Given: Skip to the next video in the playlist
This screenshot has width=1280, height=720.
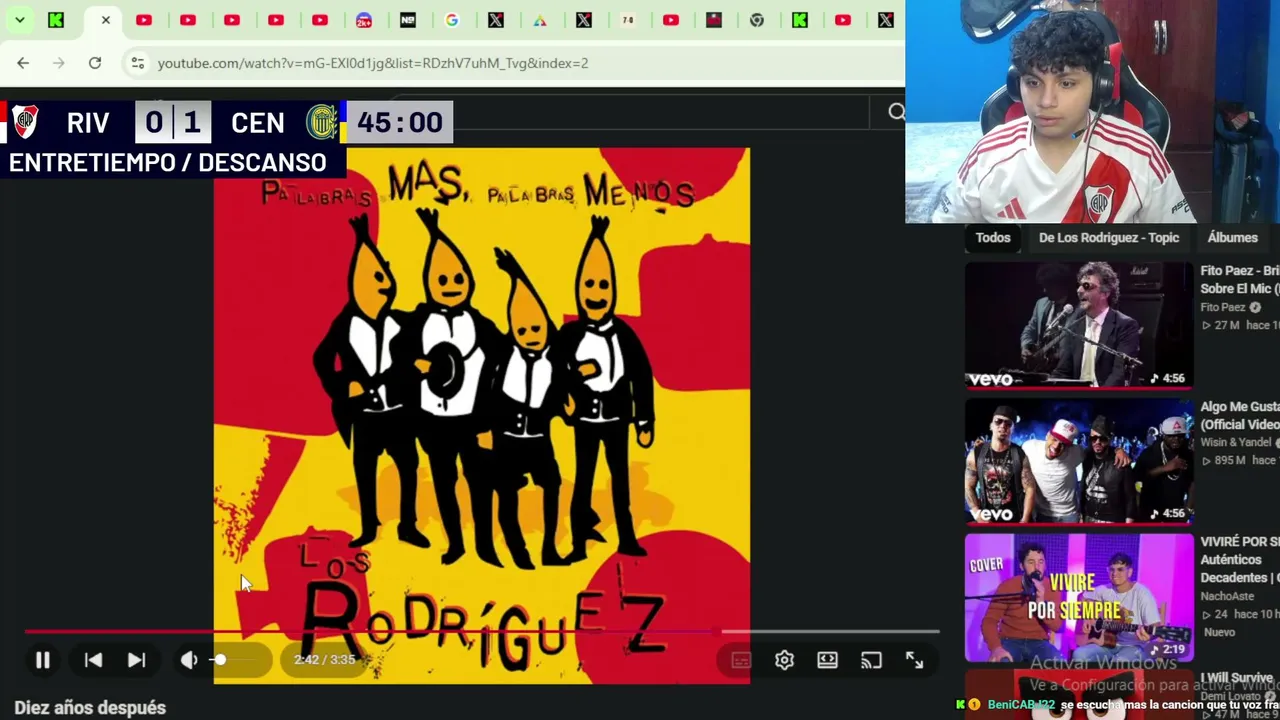Looking at the screenshot, I should 137,660.
